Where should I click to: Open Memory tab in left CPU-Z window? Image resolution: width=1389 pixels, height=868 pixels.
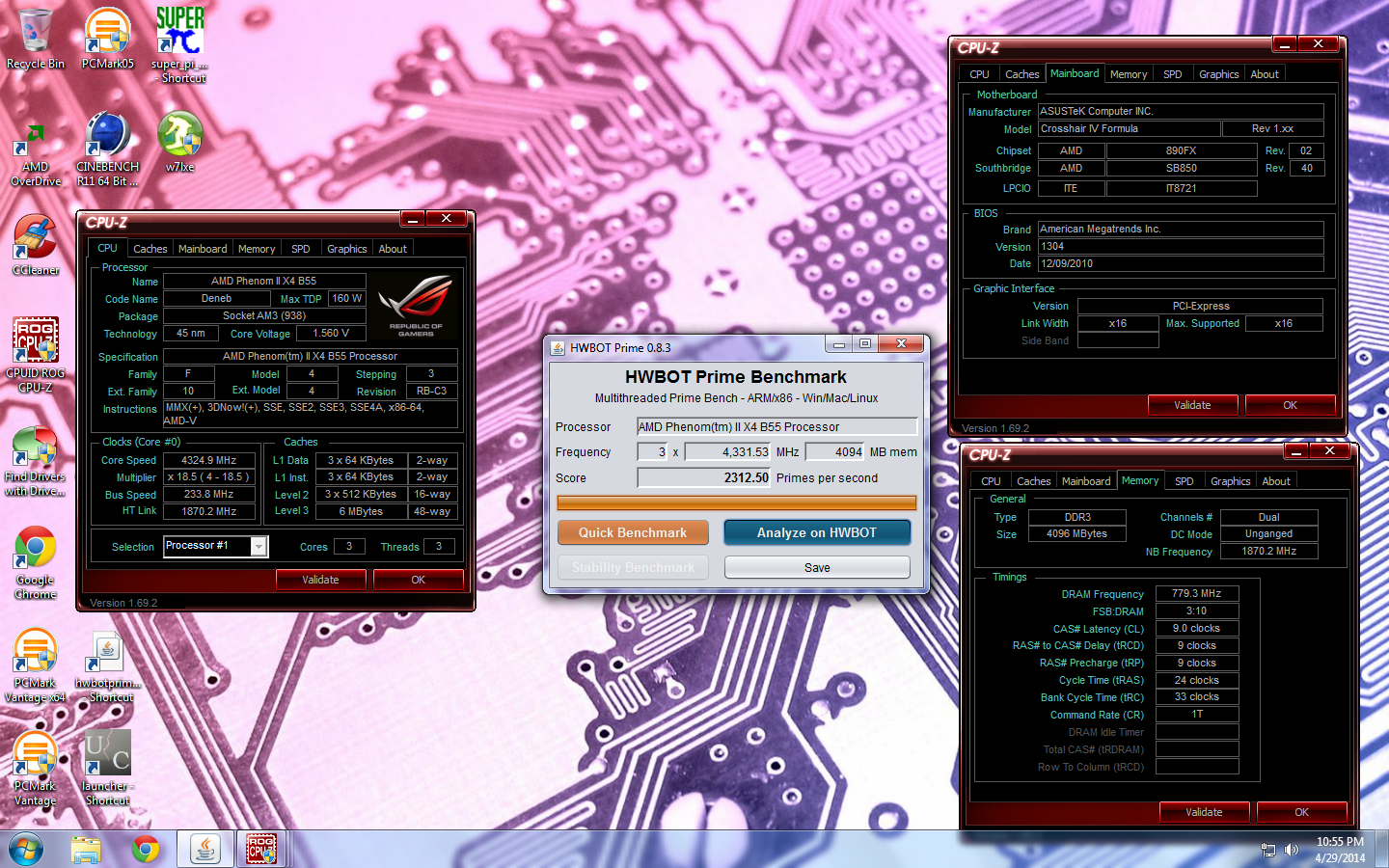click(257, 249)
